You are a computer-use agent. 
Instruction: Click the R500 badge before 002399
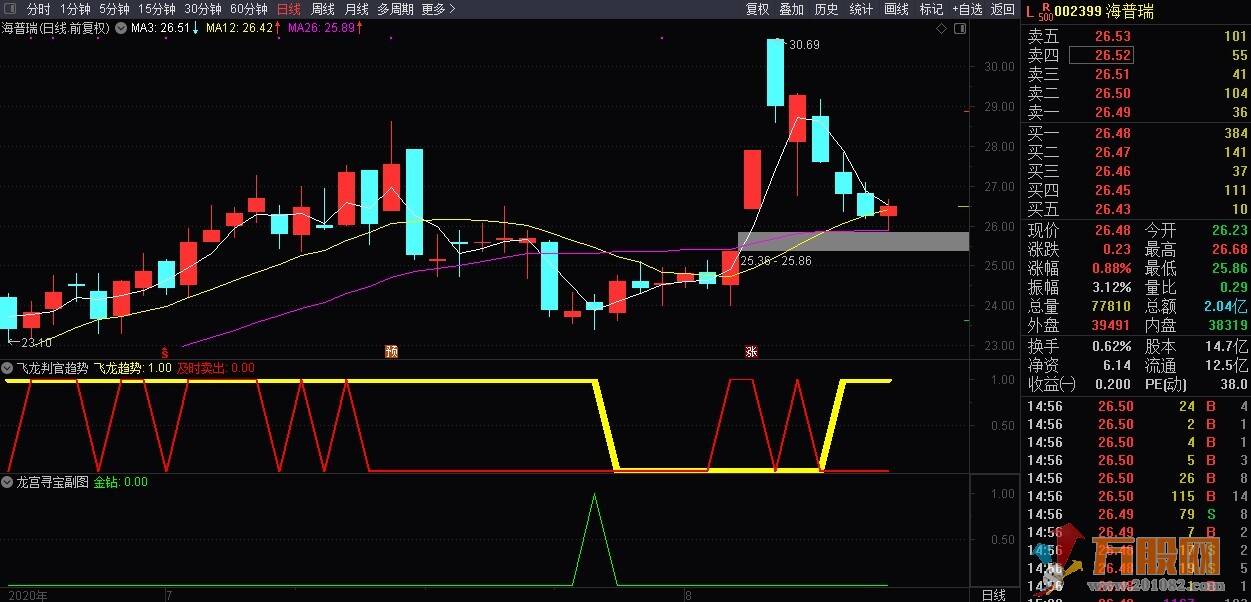(x=1045, y=11)
